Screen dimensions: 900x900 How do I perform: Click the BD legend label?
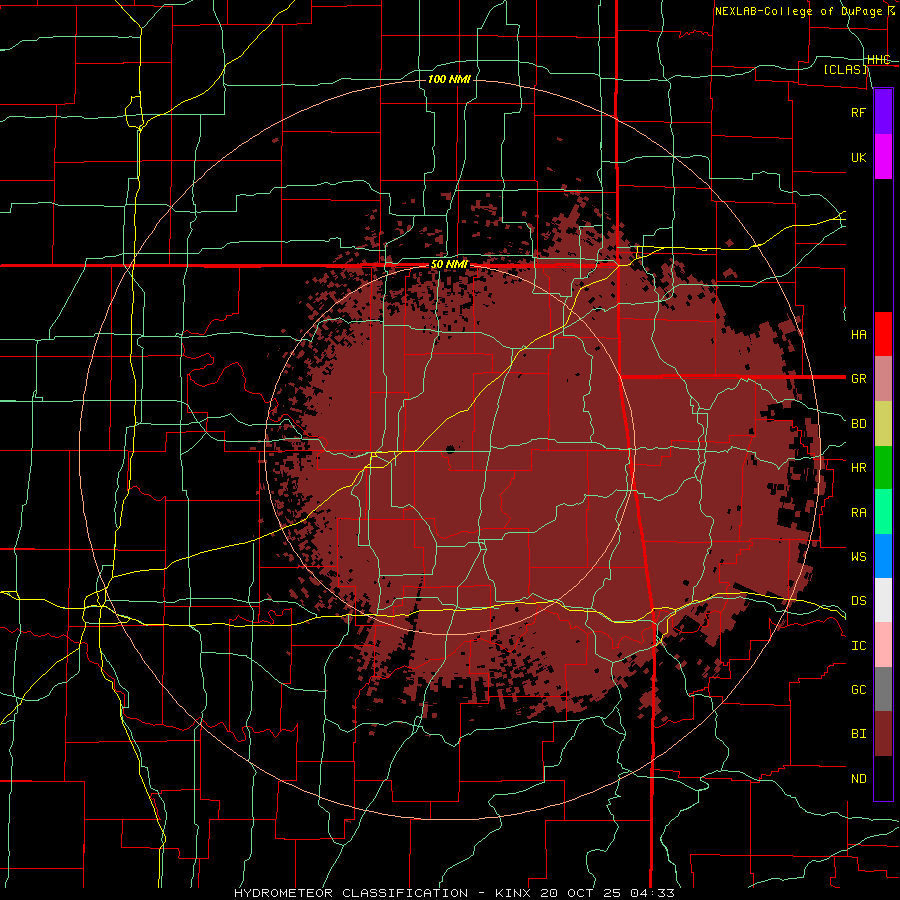tap(858, 424)
